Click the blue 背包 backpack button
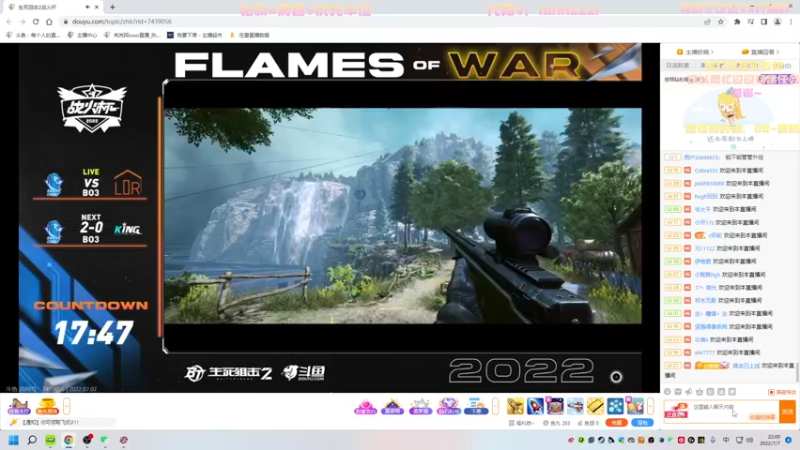 tap(642, 422)
